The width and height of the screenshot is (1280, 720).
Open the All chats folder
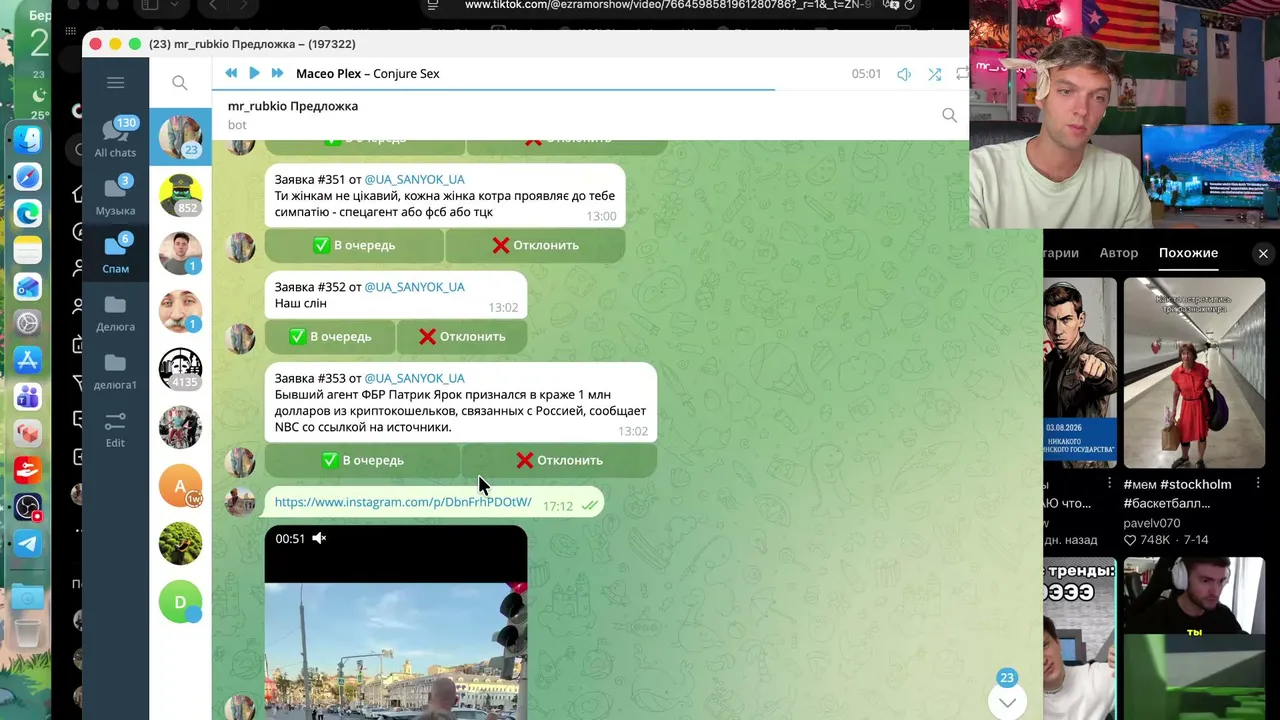115,138
